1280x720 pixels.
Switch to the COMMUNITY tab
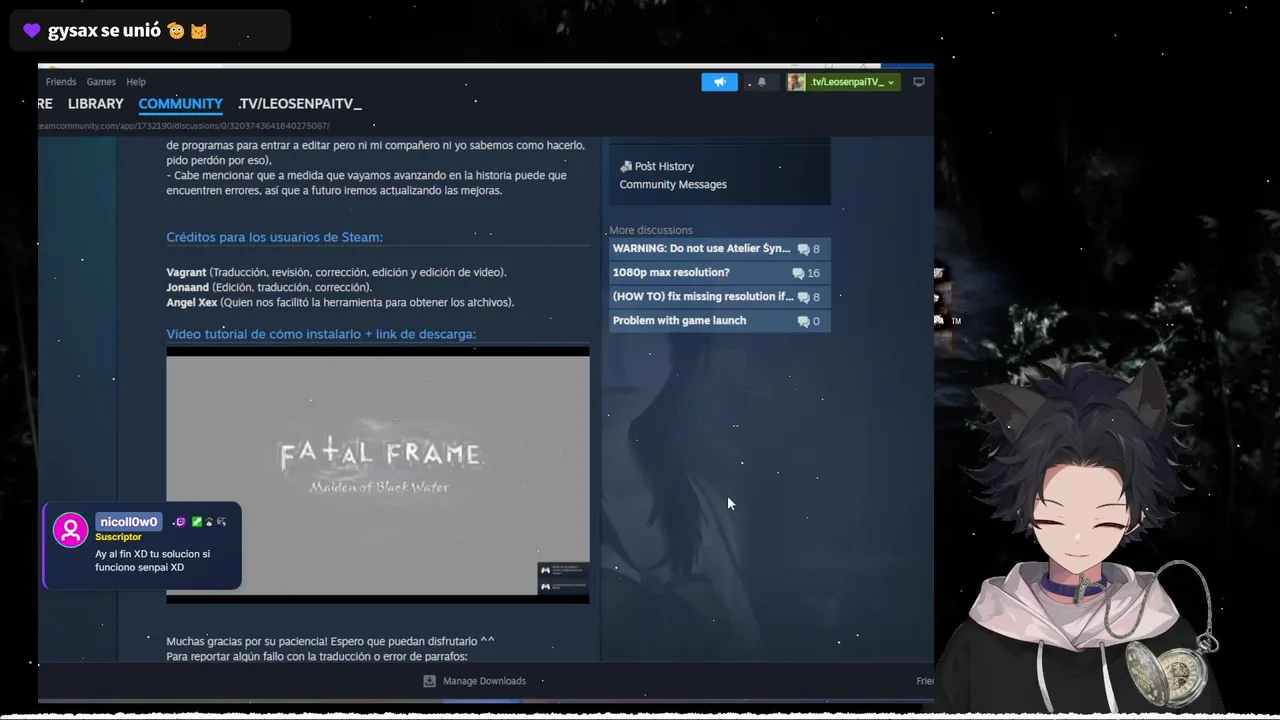(181, 104)
